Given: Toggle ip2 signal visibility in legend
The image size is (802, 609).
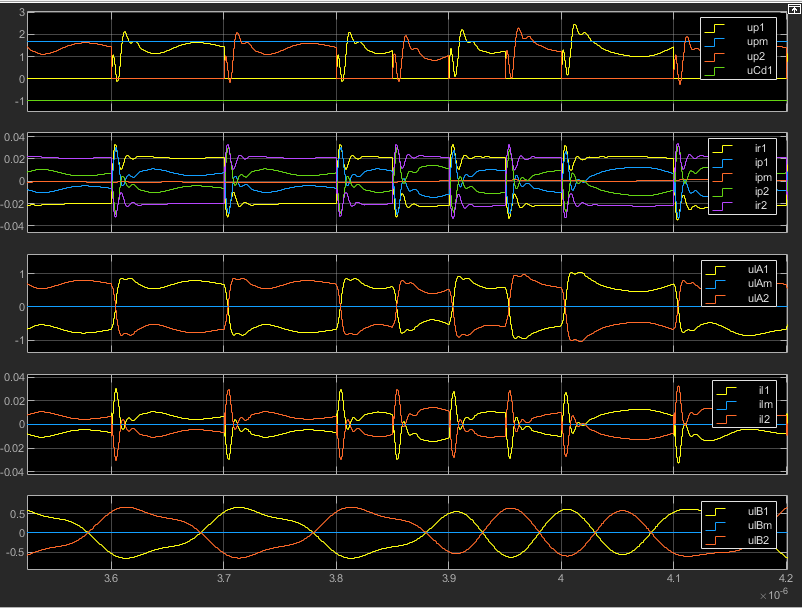Looking at the screenshot, I should (x=762, y=191).
